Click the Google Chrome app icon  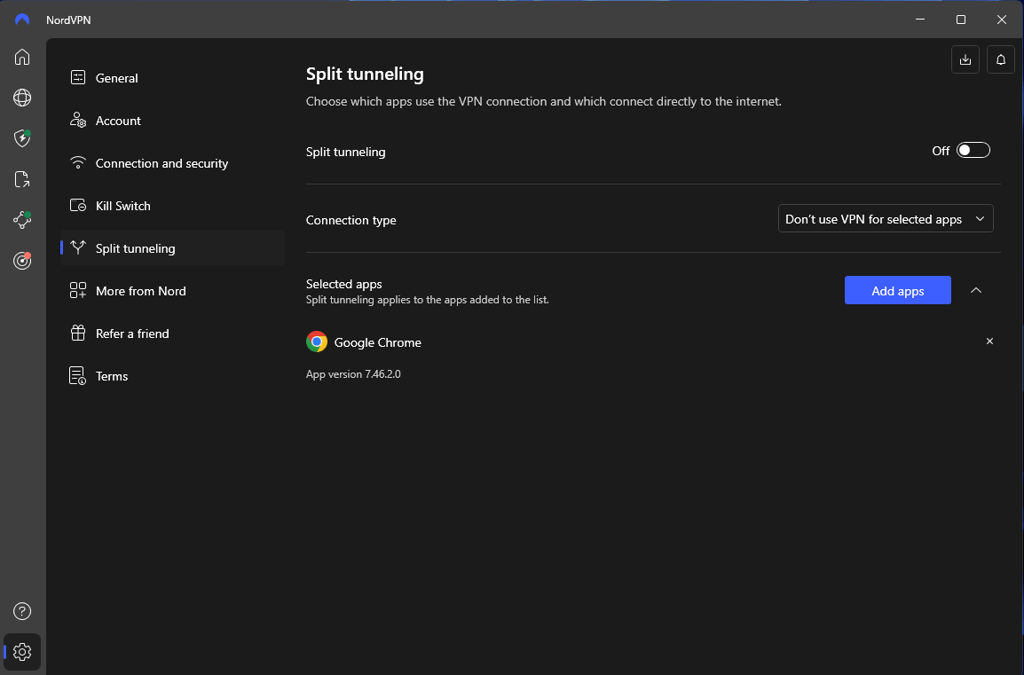click(x=317, y=341)
